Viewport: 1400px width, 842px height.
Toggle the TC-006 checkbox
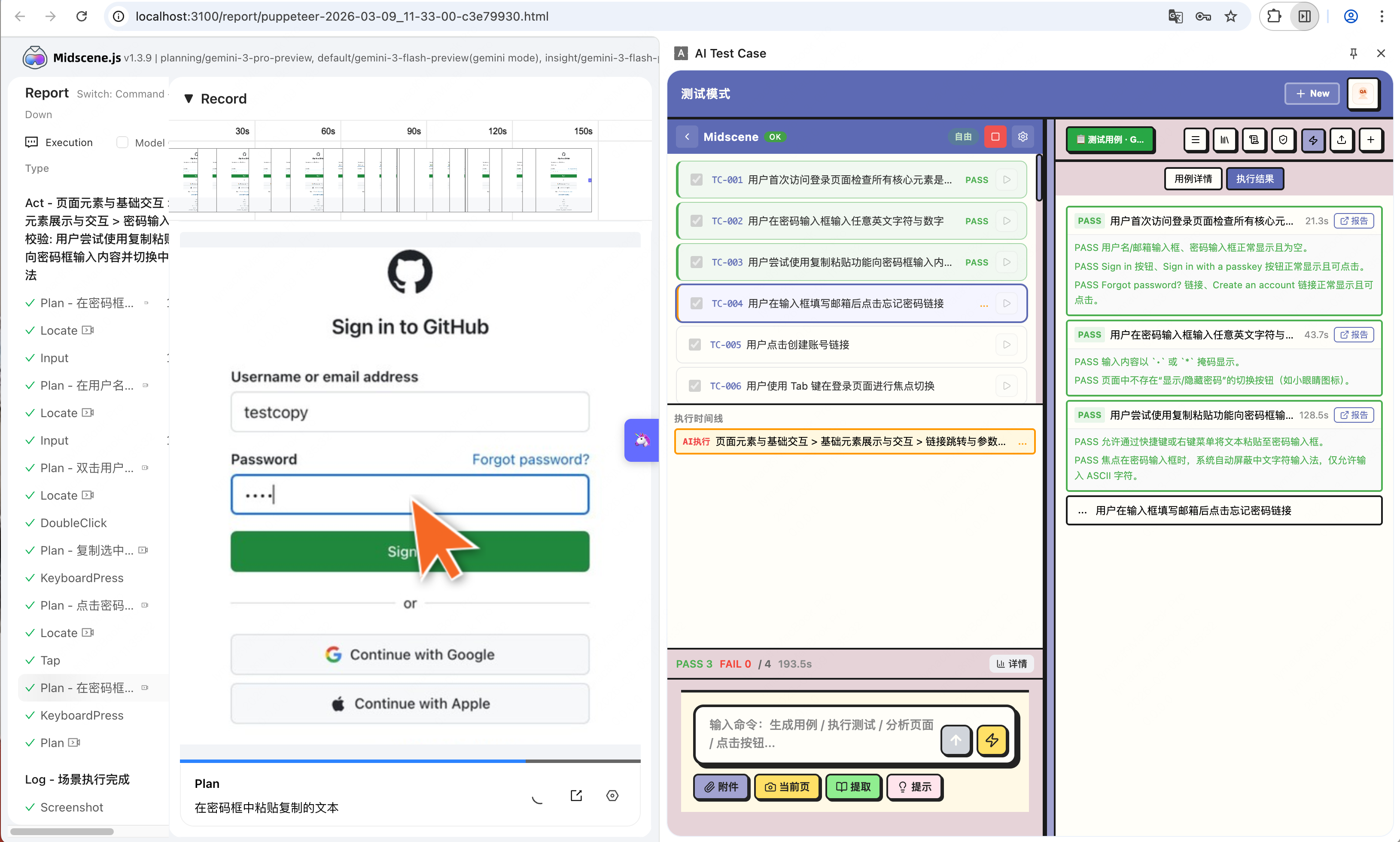tap(694, 386)
